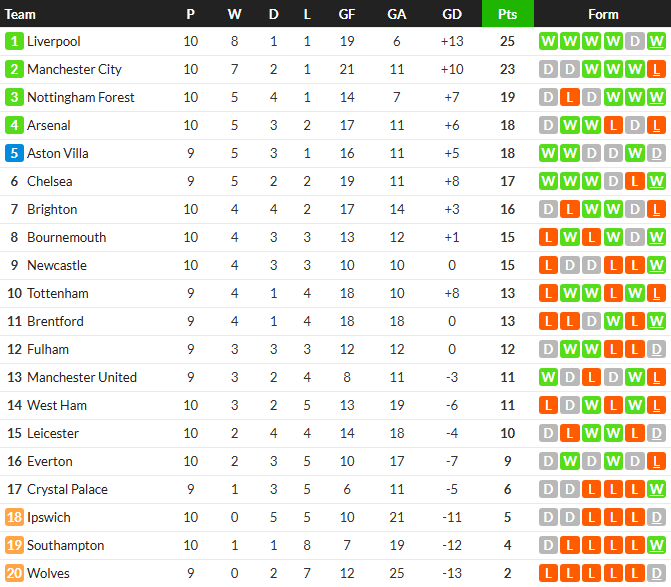Viewport: 671px width, 587px height.
Task: Sort table by Pts column header
Action: (x=508, y=14)
